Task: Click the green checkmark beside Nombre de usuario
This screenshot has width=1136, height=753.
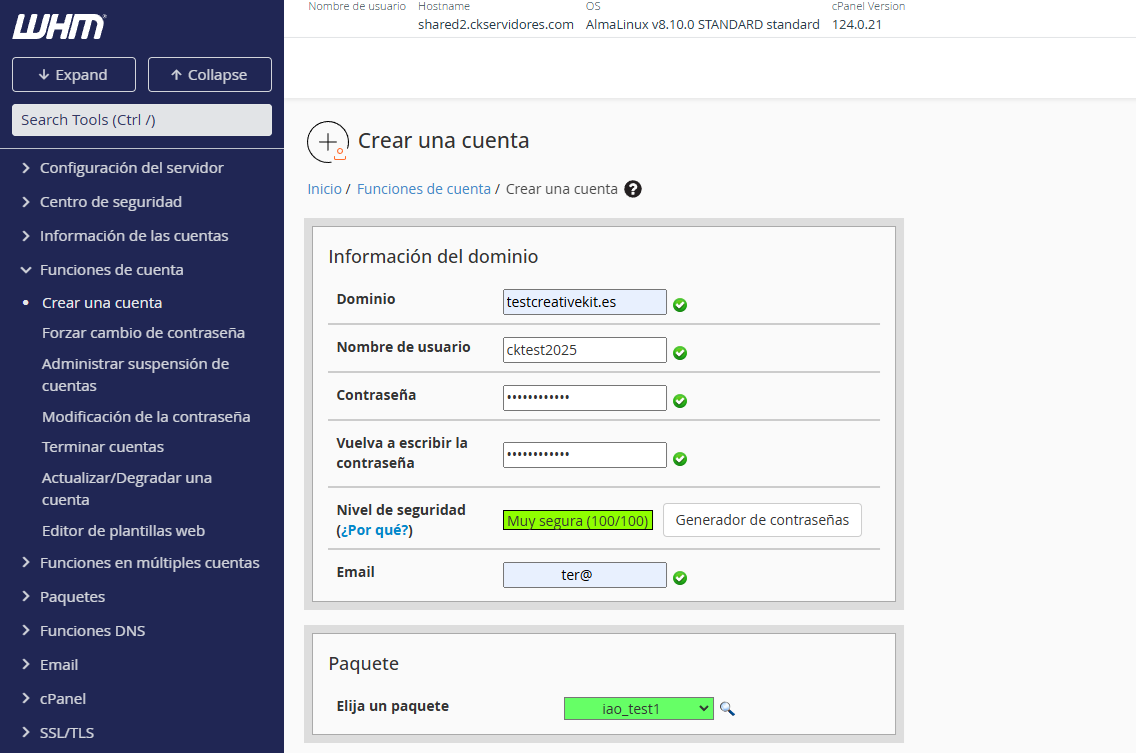Action: tap(680, 353)
